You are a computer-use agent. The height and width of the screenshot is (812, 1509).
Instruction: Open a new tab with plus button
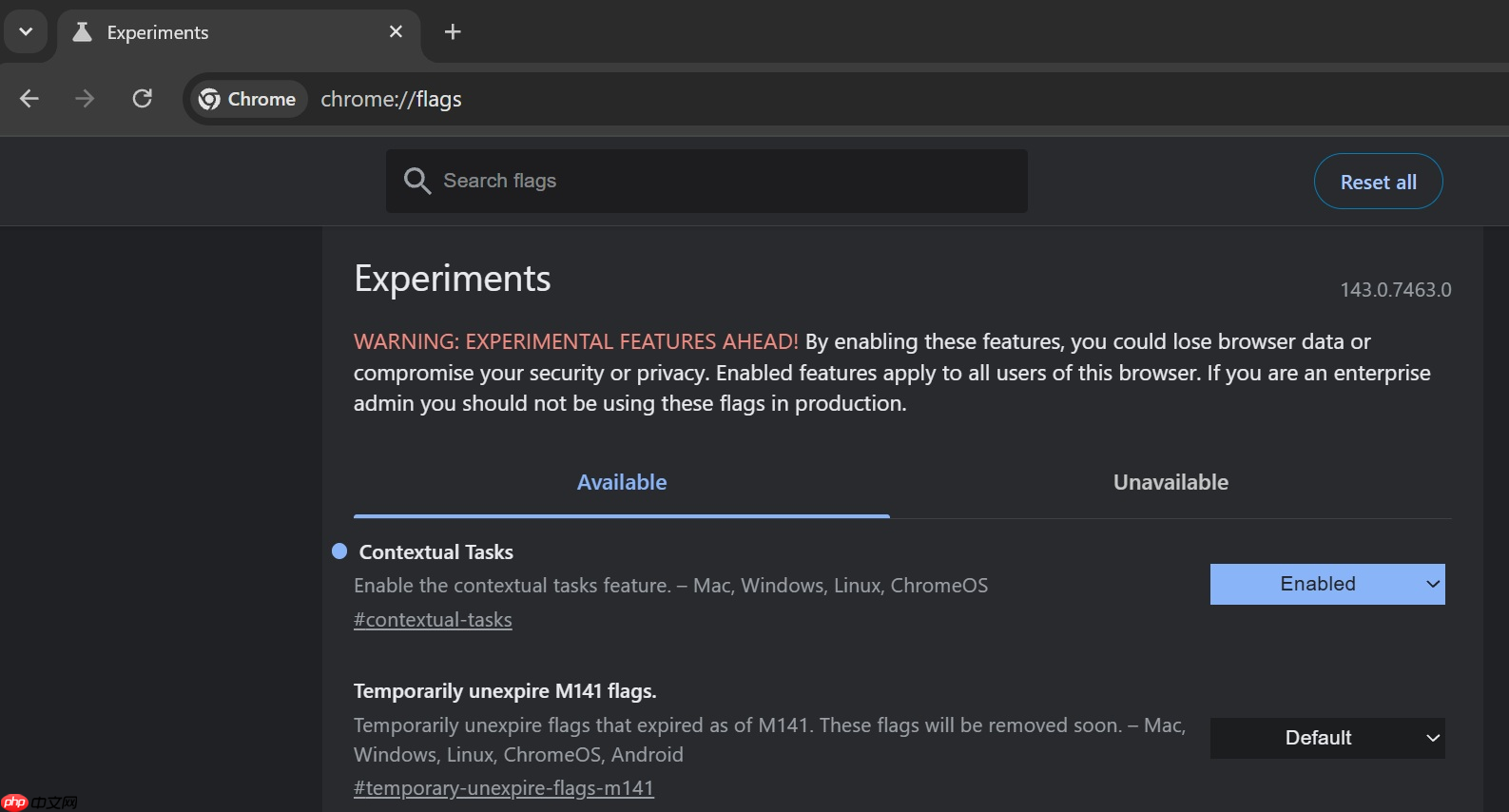tap(453, 32)
